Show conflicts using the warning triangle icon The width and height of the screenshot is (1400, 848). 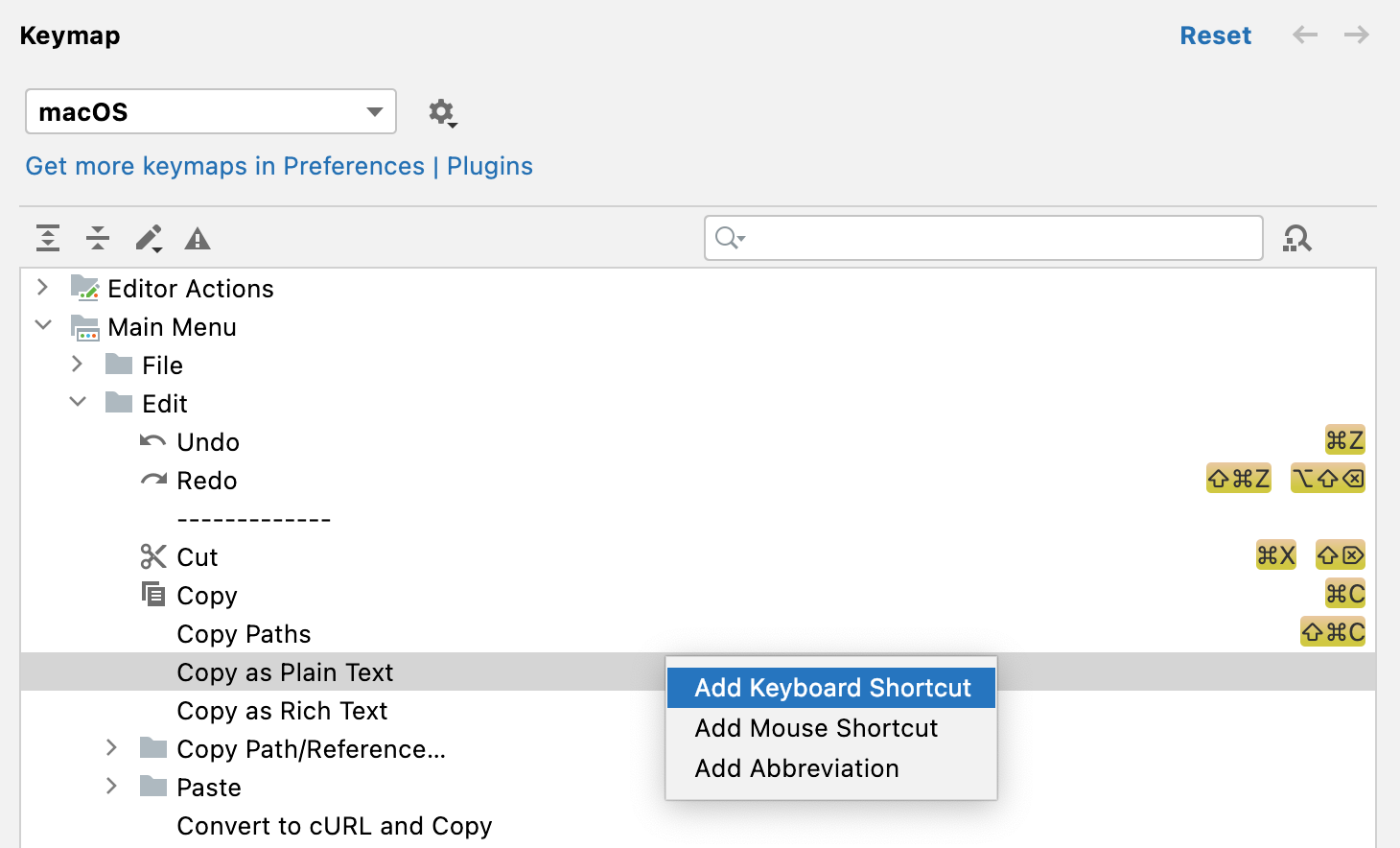(x=198, y=238)
